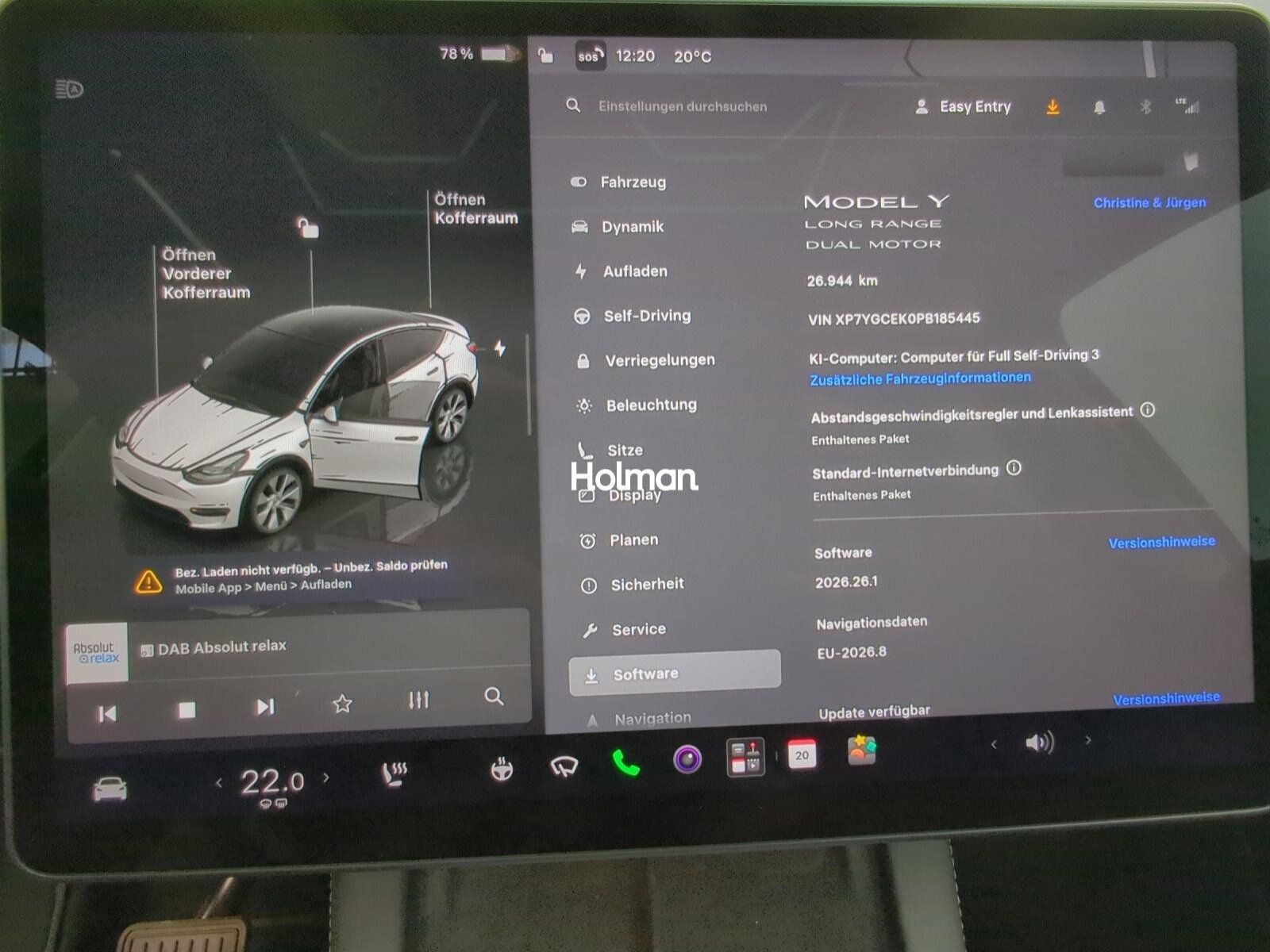Tap the battery level indicator at 78 %

point(479,54)
